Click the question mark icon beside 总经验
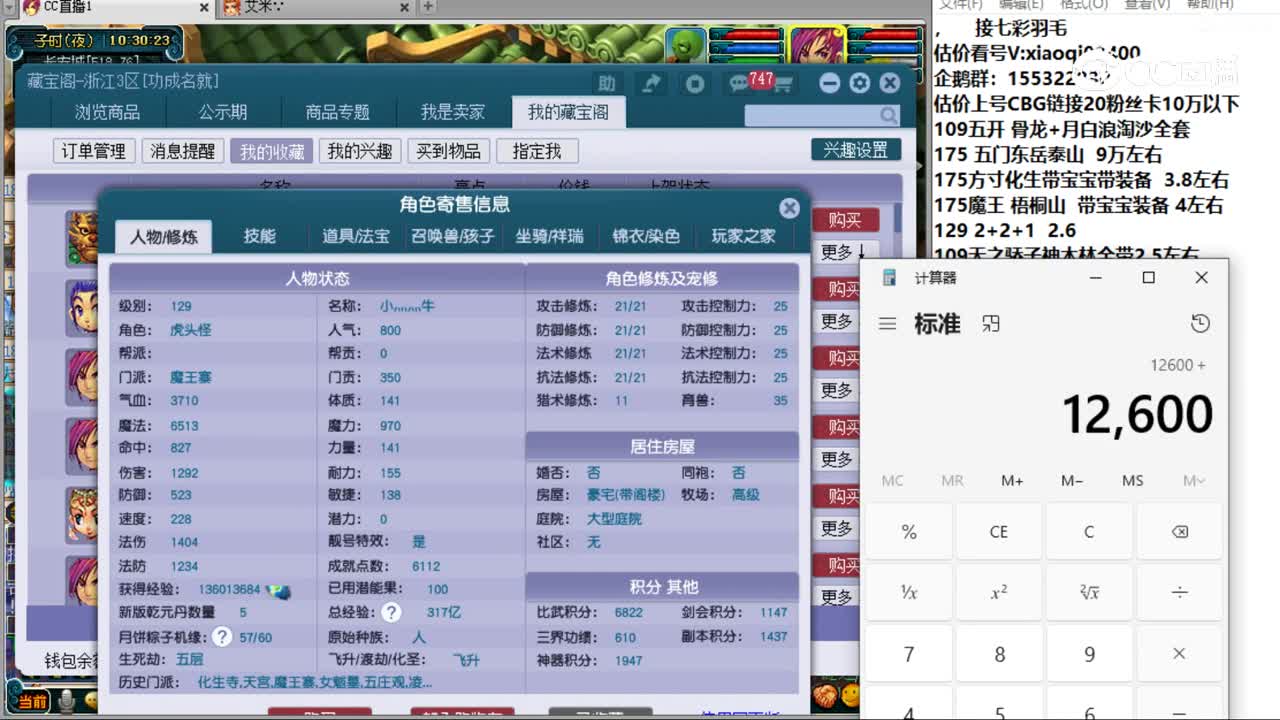This screenshot has height=720, width=1280. [391, 611]
